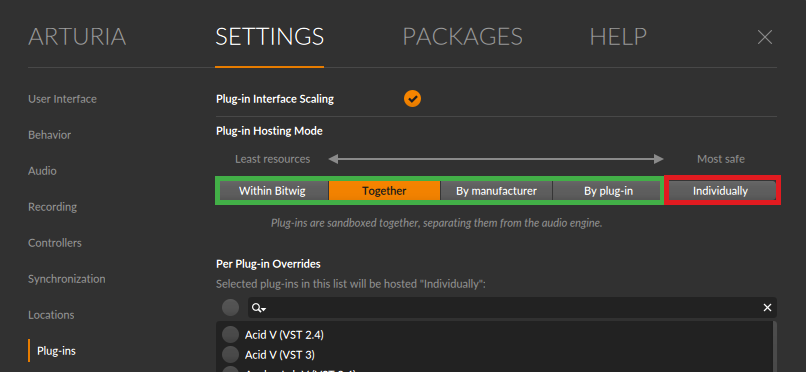The width and height of the screenshot is (806, 372).
Task: Switch to the Arturia tab
Action: click(77, 37)
